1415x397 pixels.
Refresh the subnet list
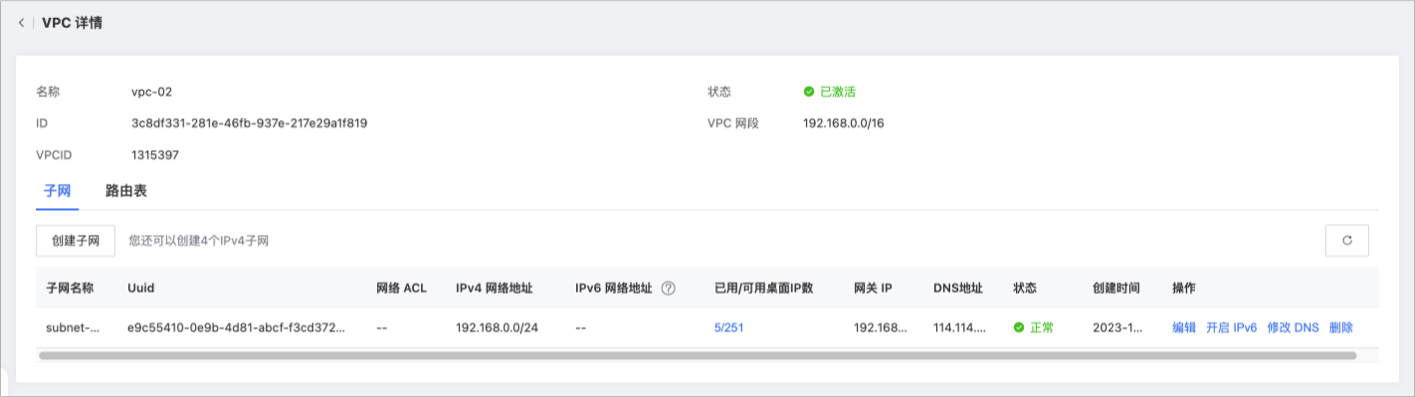(x=1347, y=241)
